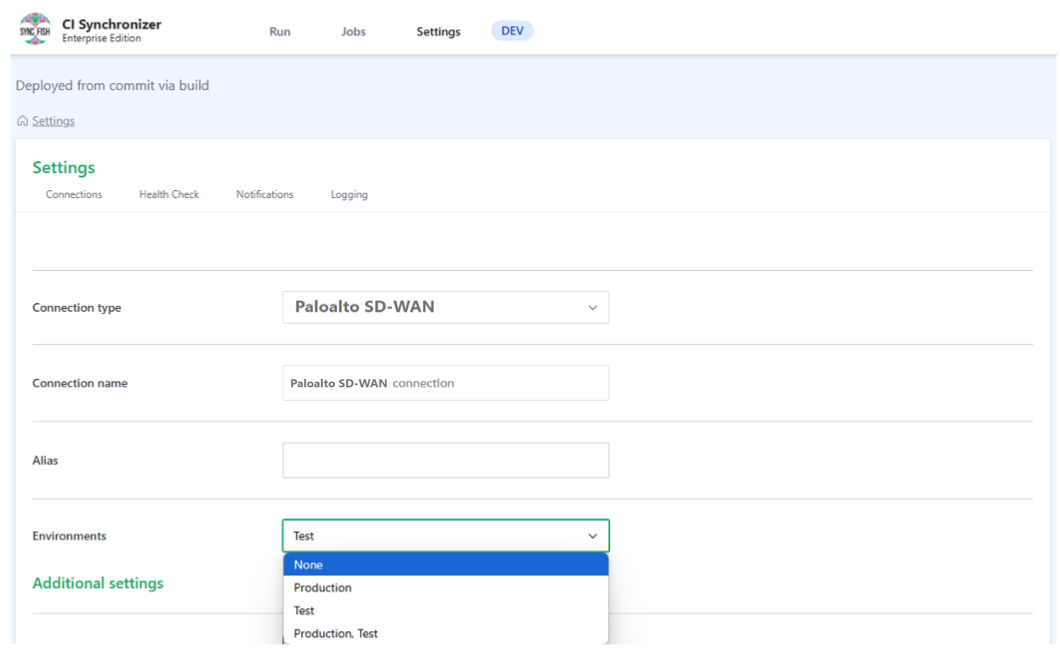Follow the Settings breadcrumb link
Image resolution: width=1060 pixels, height=664 pixels.
click(x=53, y=120)
